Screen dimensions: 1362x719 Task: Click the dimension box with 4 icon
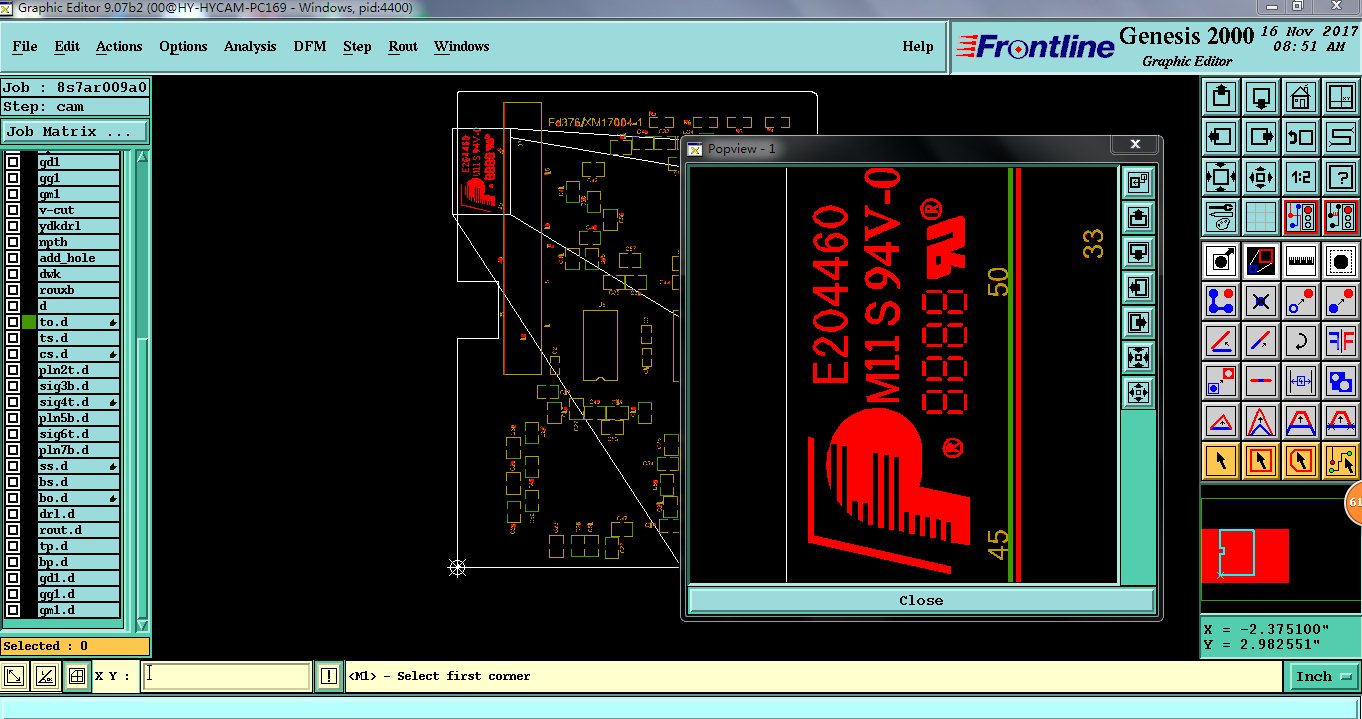pyautogui.click(x=1301, y=381)
